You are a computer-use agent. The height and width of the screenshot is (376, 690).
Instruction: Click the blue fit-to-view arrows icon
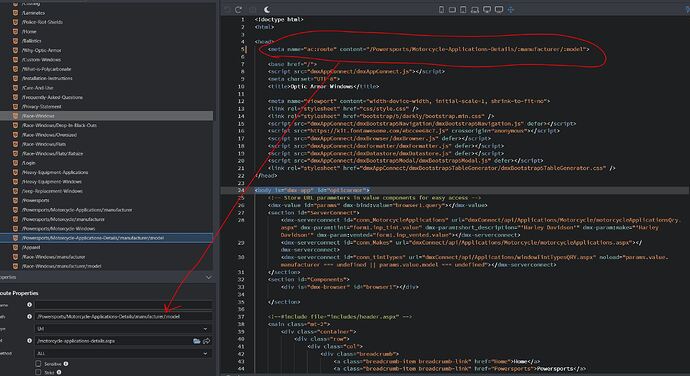pos(510,9)
